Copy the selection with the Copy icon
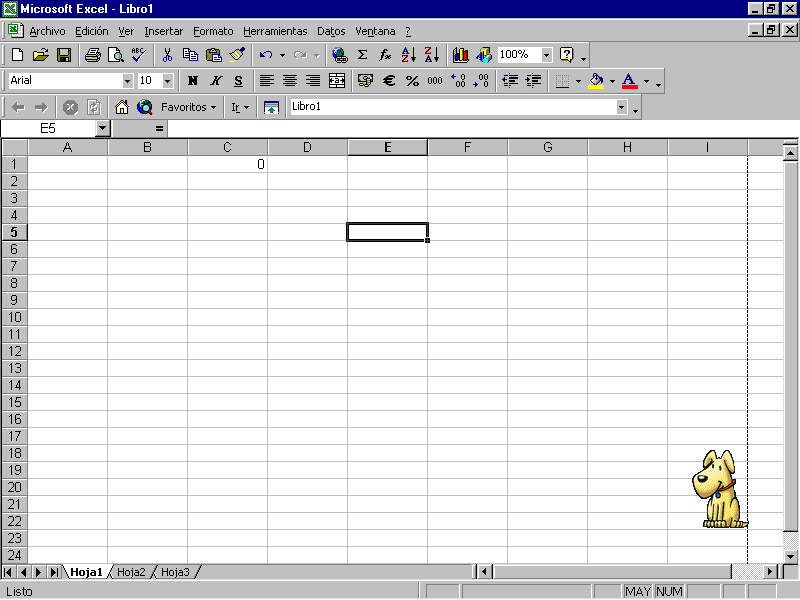This screenshot has height=600, width=800. click(190, 55)
